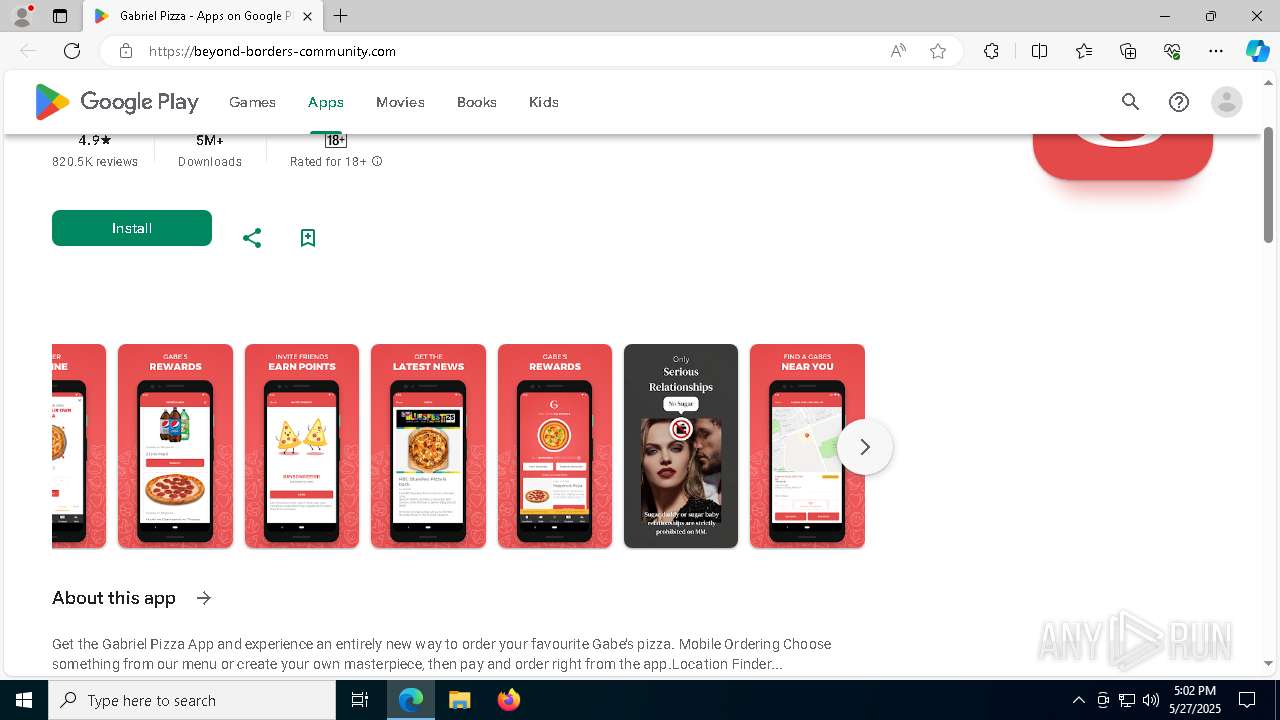Open Gabe's Rewards soda screenshot
This screenshot has height=720, width=1280.
coord(175,446)
